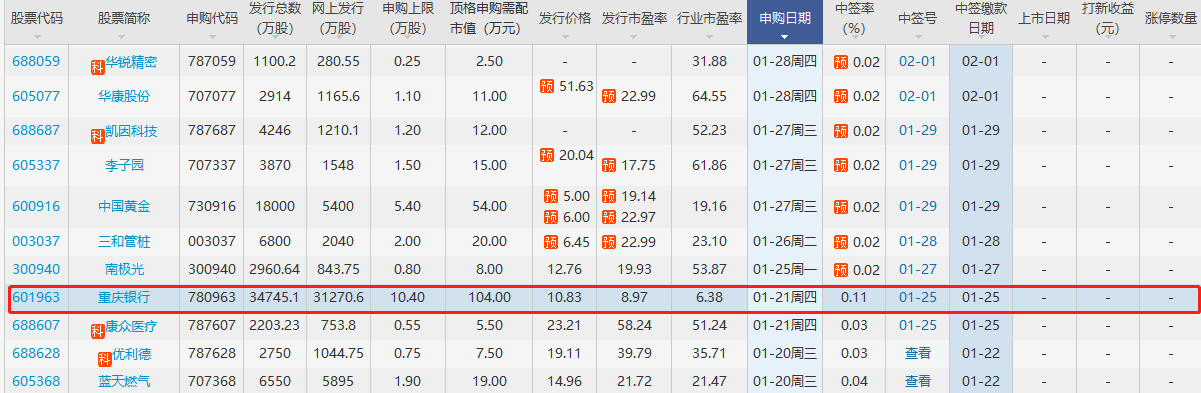Click the 科 badge beside 凯因科技
The width and height of the screenshot is (1201, 393).
pyautogui.click(x=98, y=135)
